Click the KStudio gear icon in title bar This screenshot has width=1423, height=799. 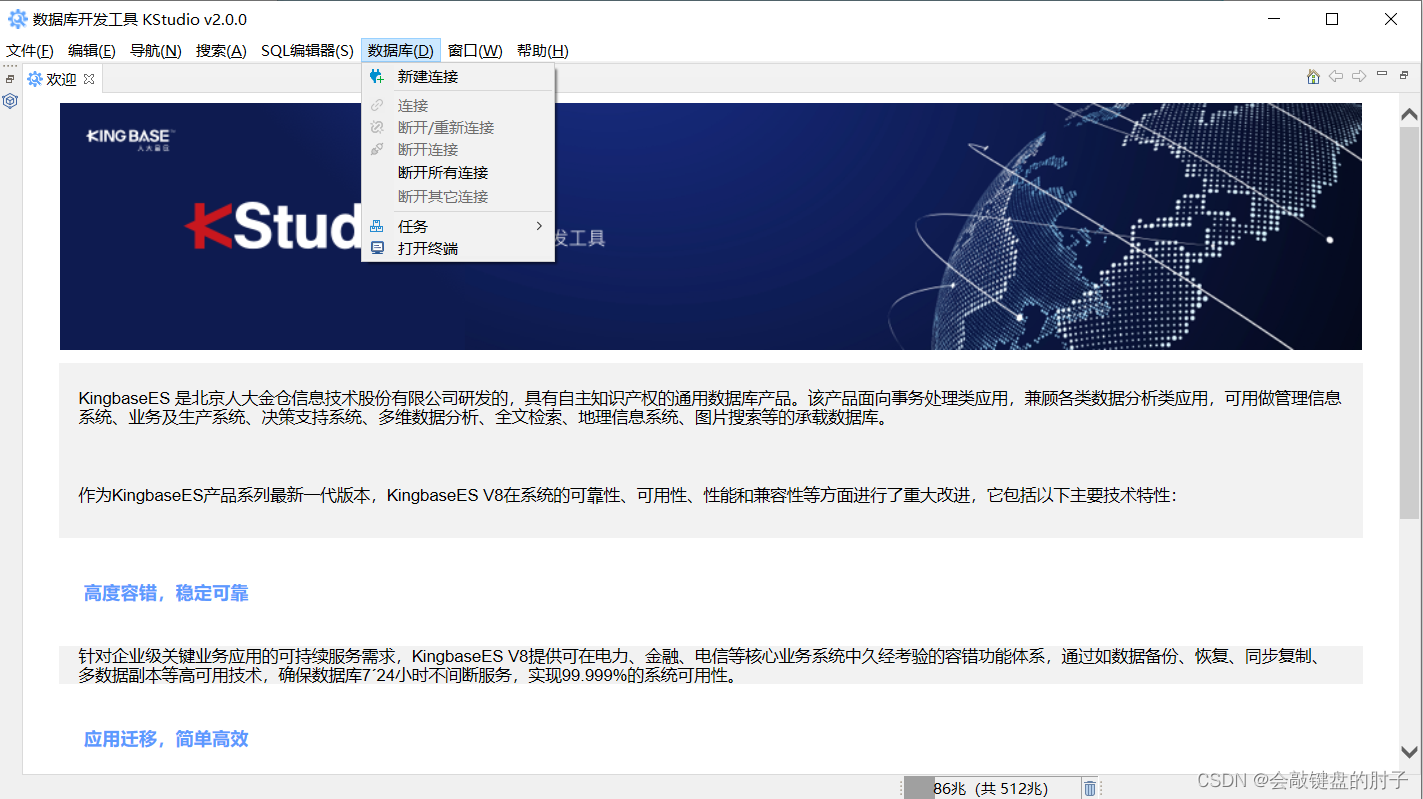17,19
